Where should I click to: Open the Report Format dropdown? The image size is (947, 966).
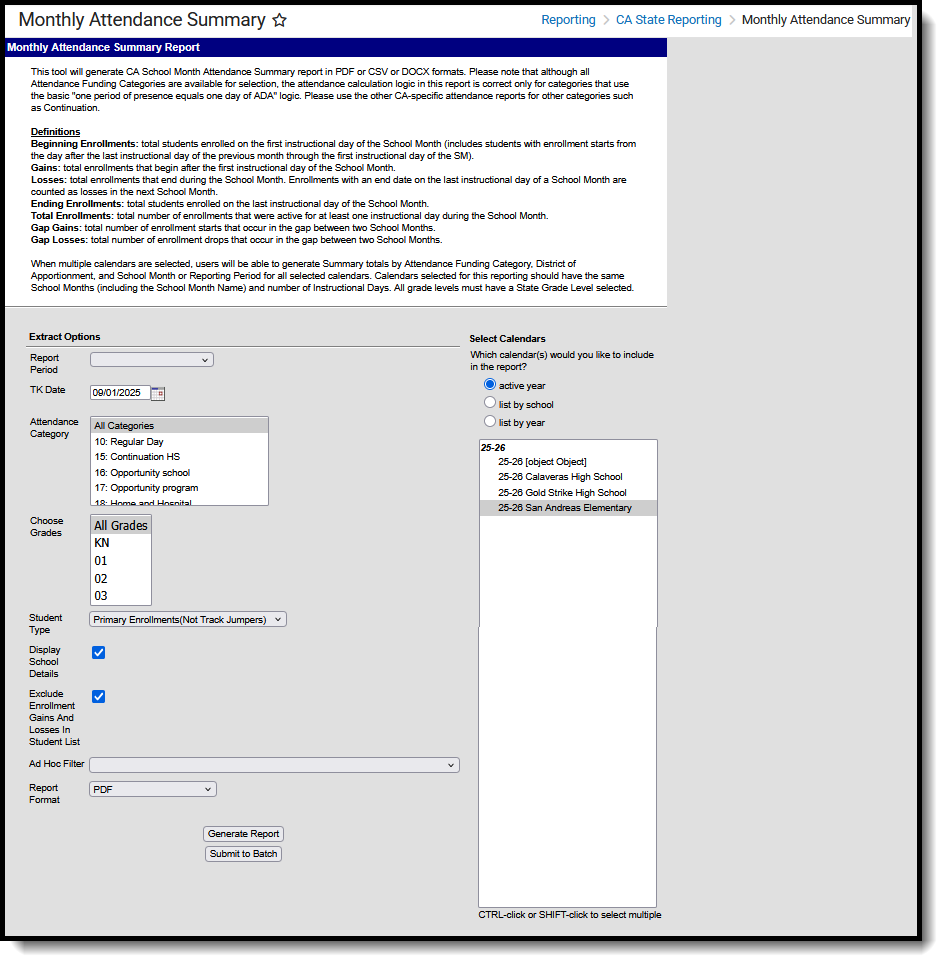151,788
